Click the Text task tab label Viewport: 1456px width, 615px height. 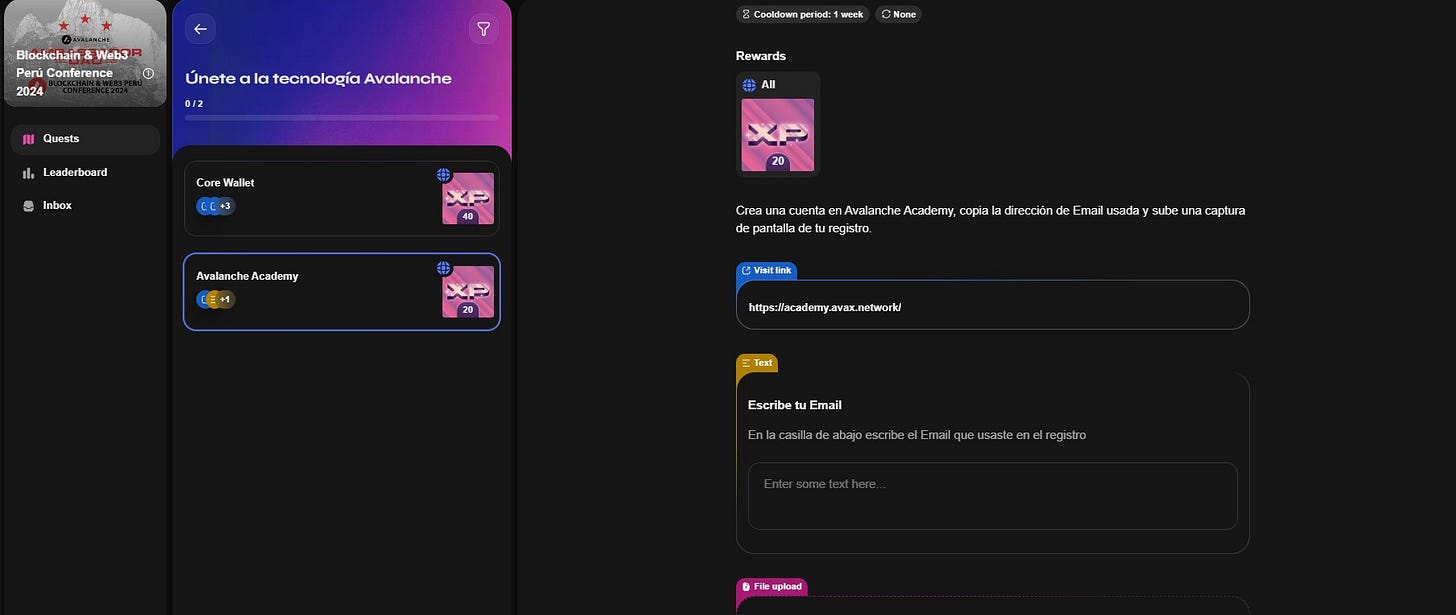pos(757,362)
